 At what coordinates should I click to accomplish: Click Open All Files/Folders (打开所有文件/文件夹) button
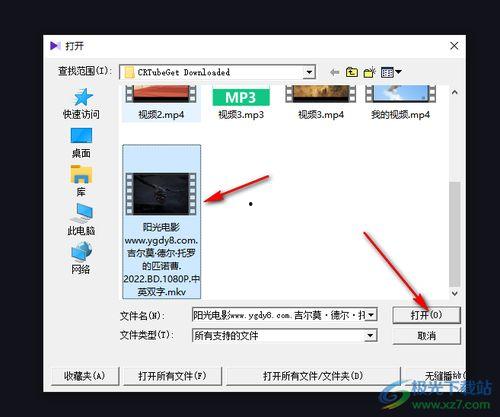pos(313,376)
